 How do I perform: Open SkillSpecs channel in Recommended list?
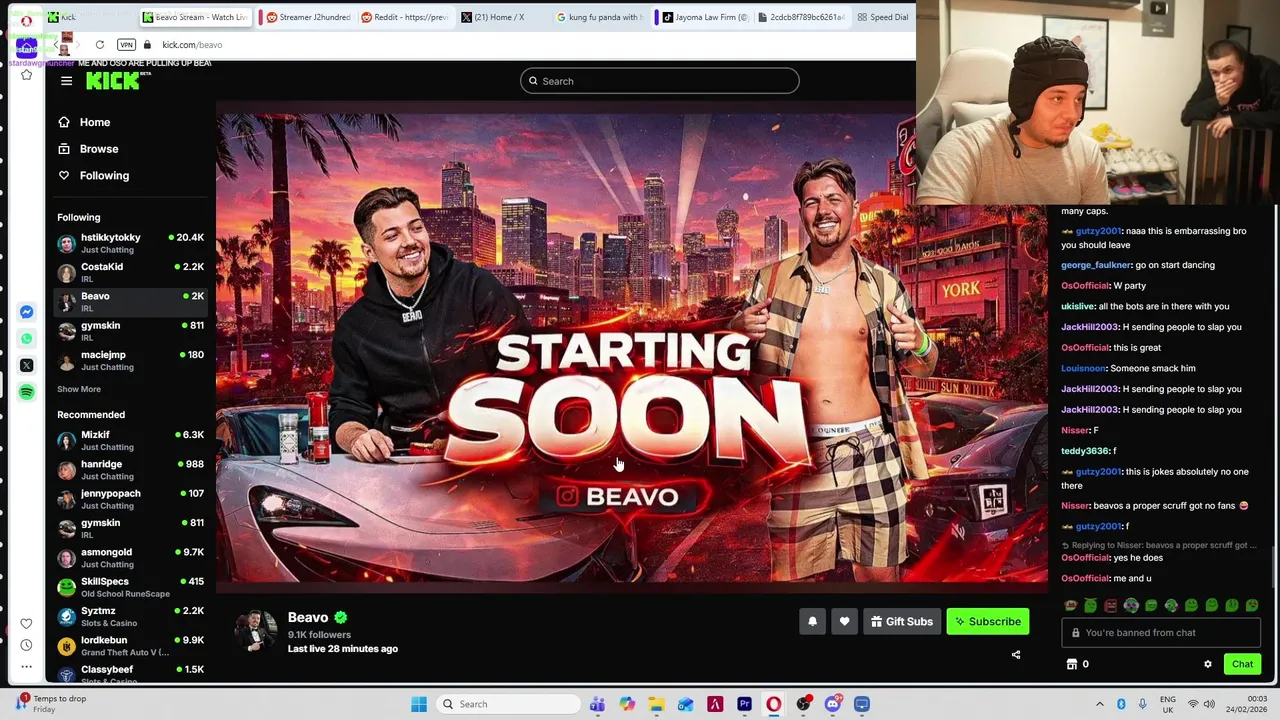tap(130, 587)
